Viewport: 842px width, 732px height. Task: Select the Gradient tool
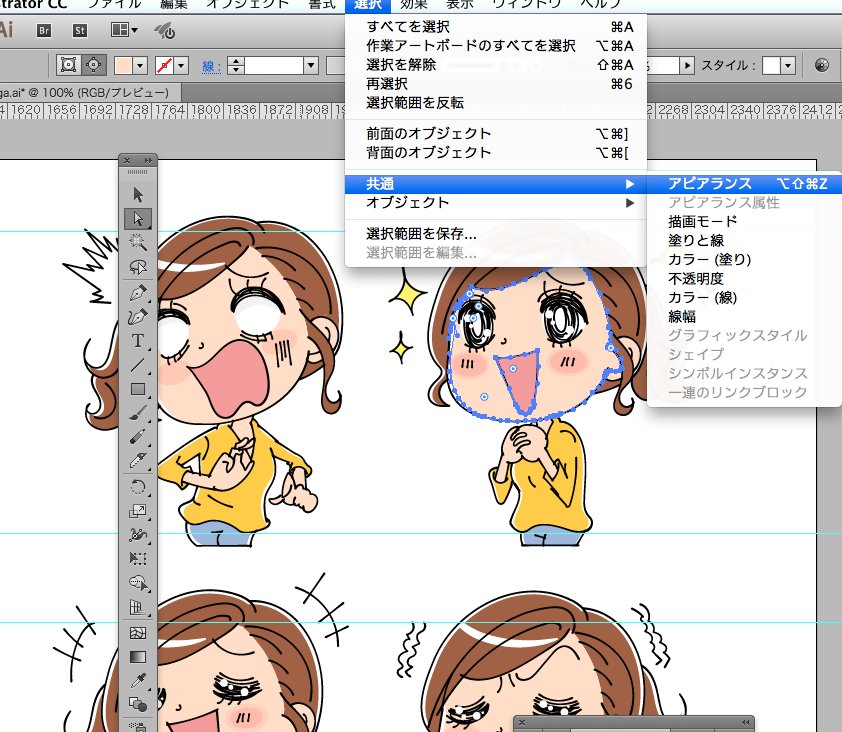point(138,657)
